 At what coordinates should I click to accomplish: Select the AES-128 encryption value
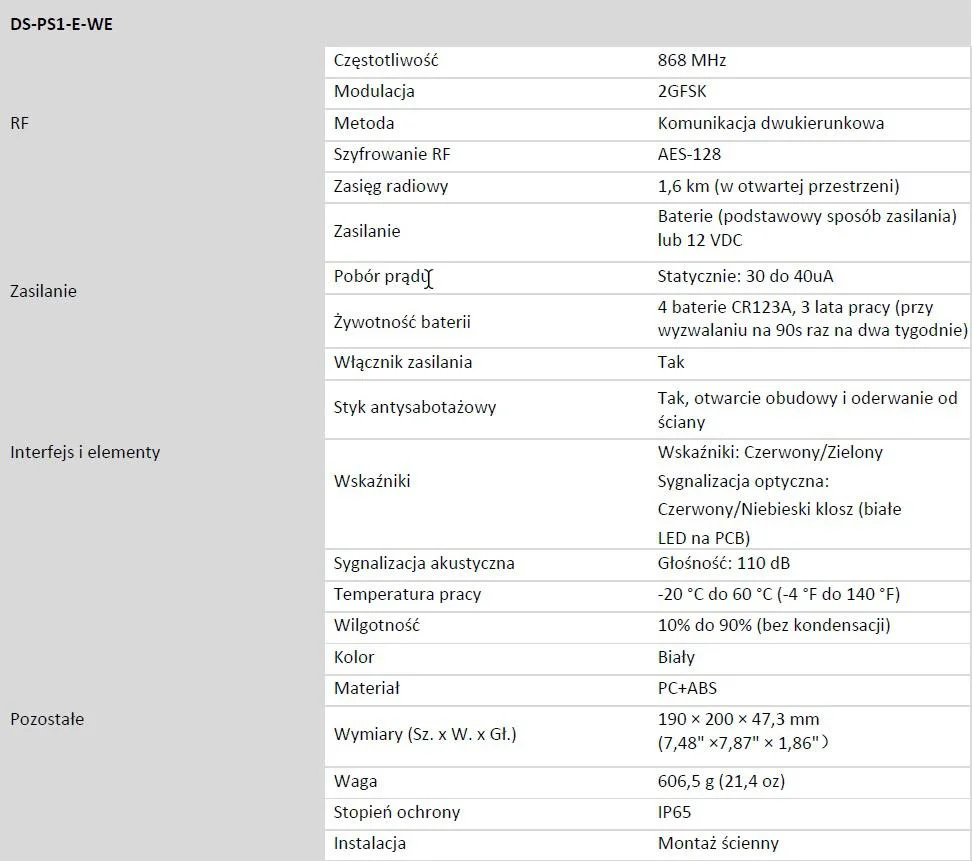(x=689, y=154)
